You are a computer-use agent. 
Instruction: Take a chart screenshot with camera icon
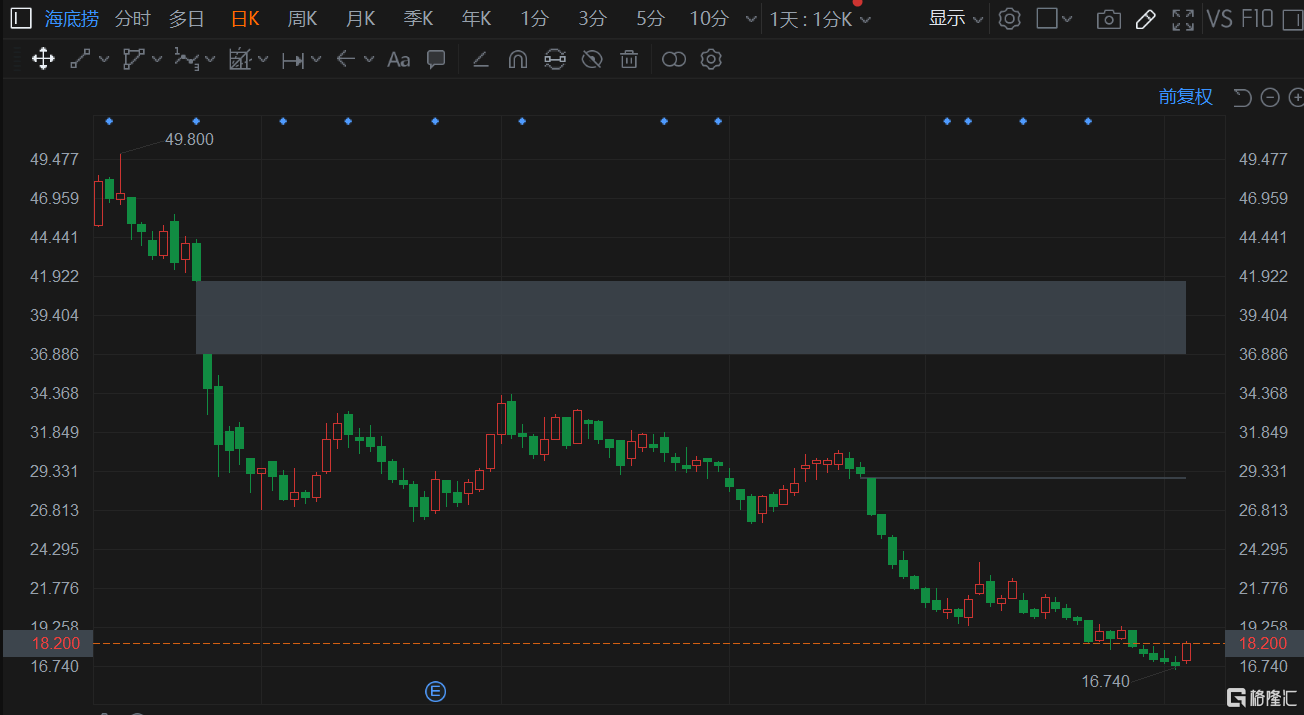1108,19
